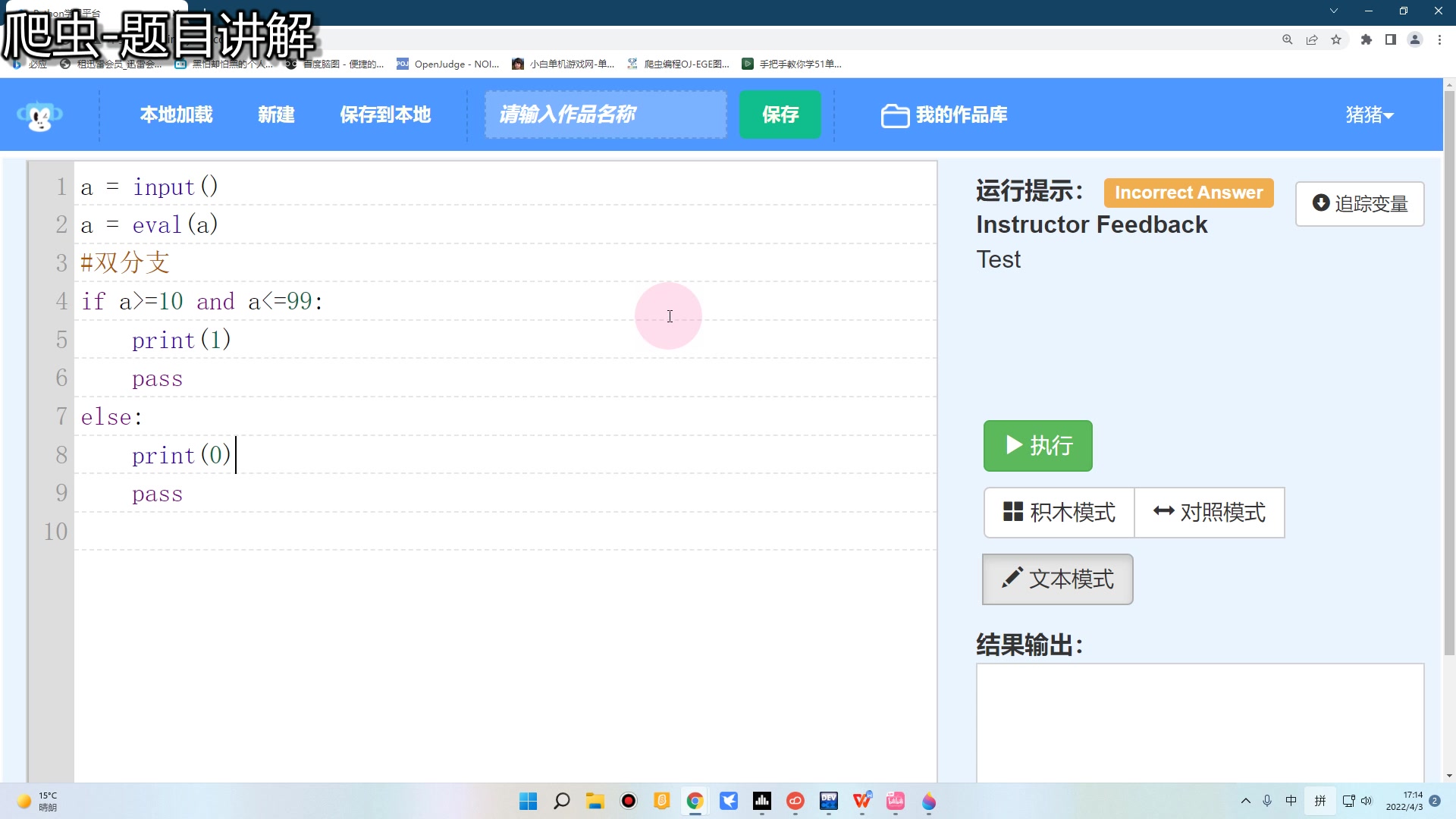This screenshot has height=819, width=1456.
Task: Expand the 猪猪 account dropdown
Action: click(1369, 115)
